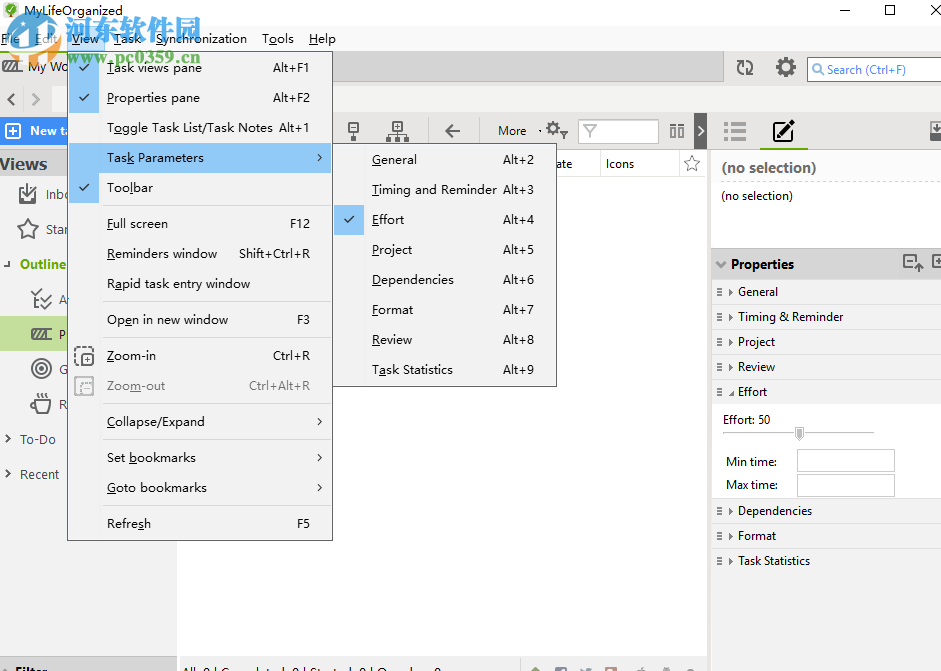Click the sync refresh icon near search bar
The width and height of the screenshot is (941, 671).
[x=744, y=68]
